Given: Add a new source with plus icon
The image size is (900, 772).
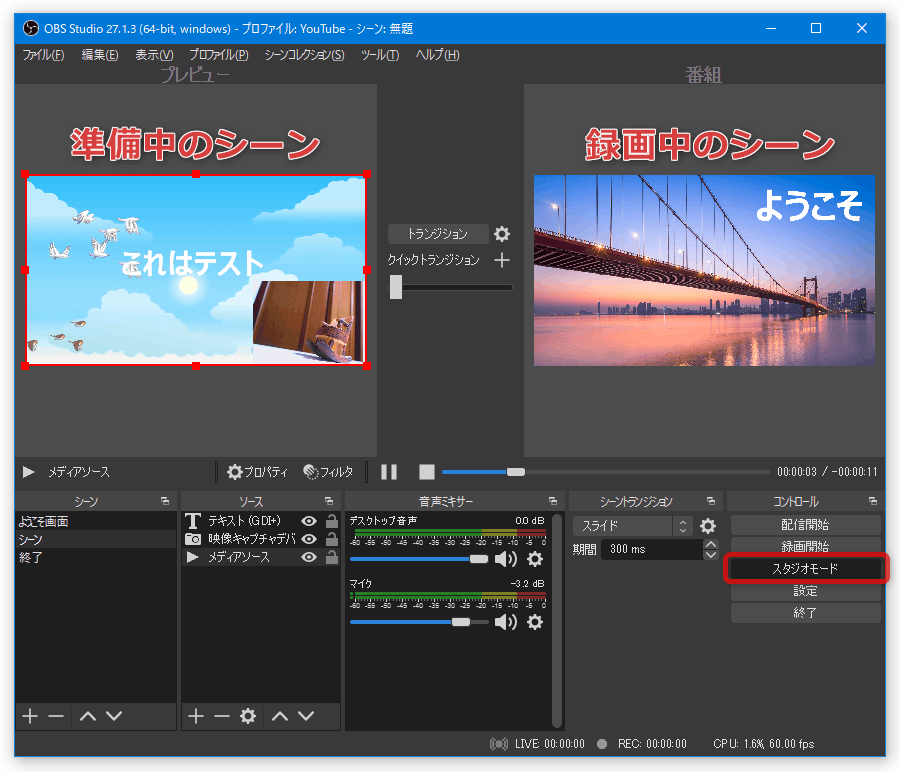Looking at the screenshot, I should point(196,716).
